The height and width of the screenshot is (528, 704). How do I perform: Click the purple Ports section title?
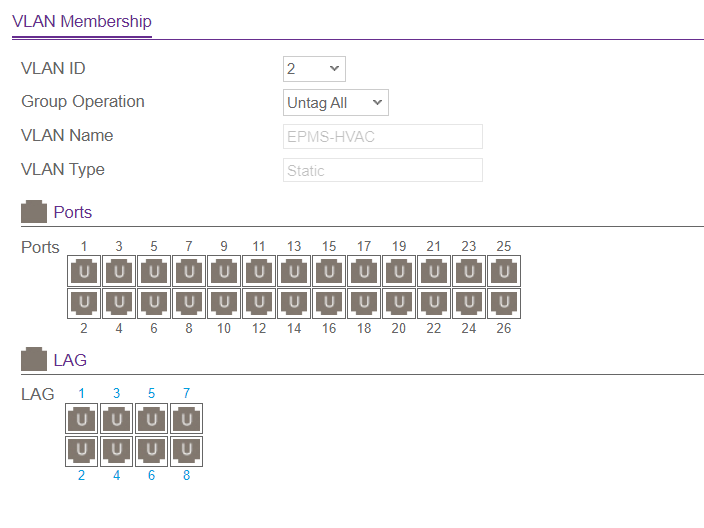73,212
